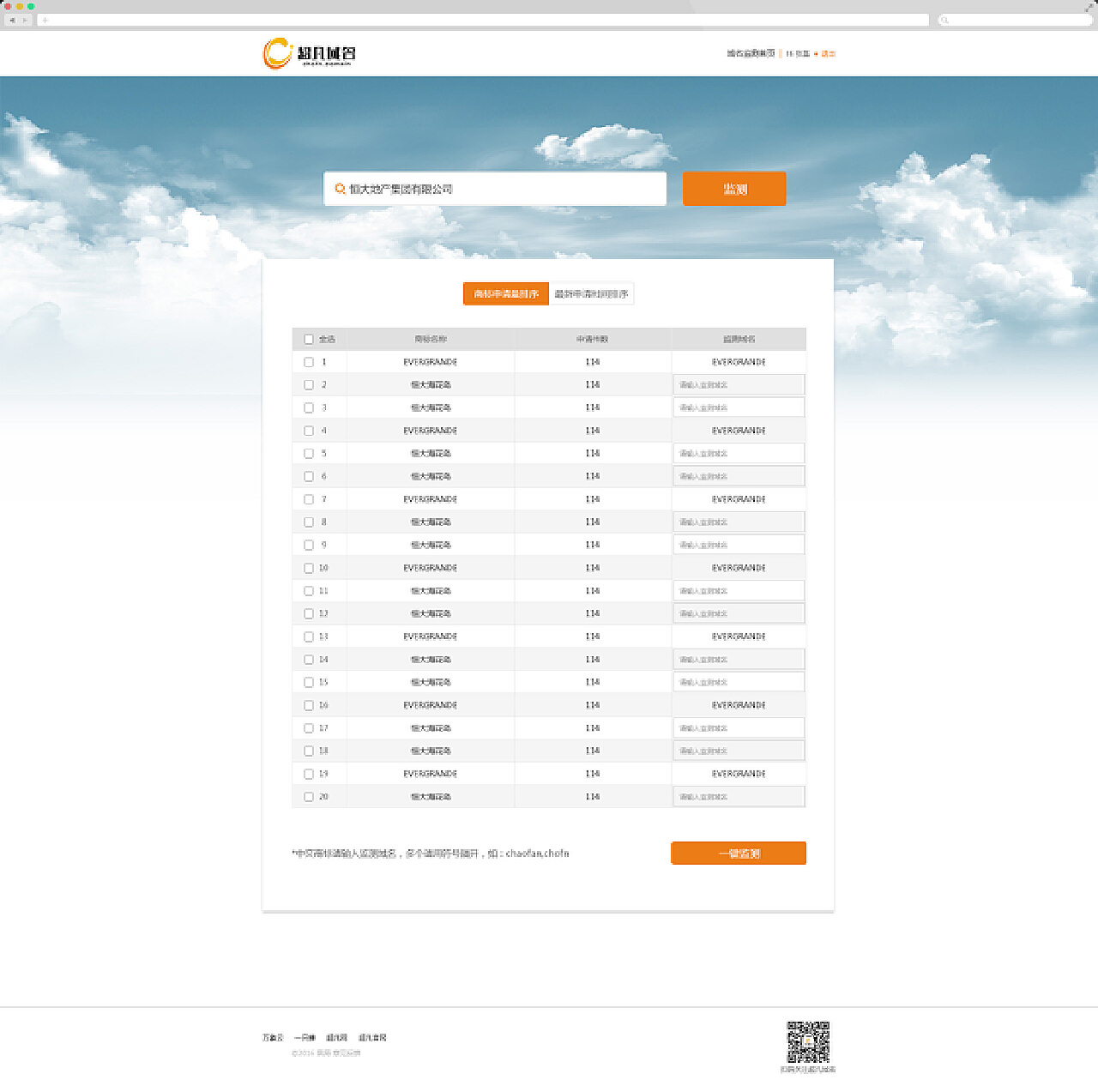The image size is (1098, 1092).
Task: Click the domain input in row 2
Action: (739, 384)
